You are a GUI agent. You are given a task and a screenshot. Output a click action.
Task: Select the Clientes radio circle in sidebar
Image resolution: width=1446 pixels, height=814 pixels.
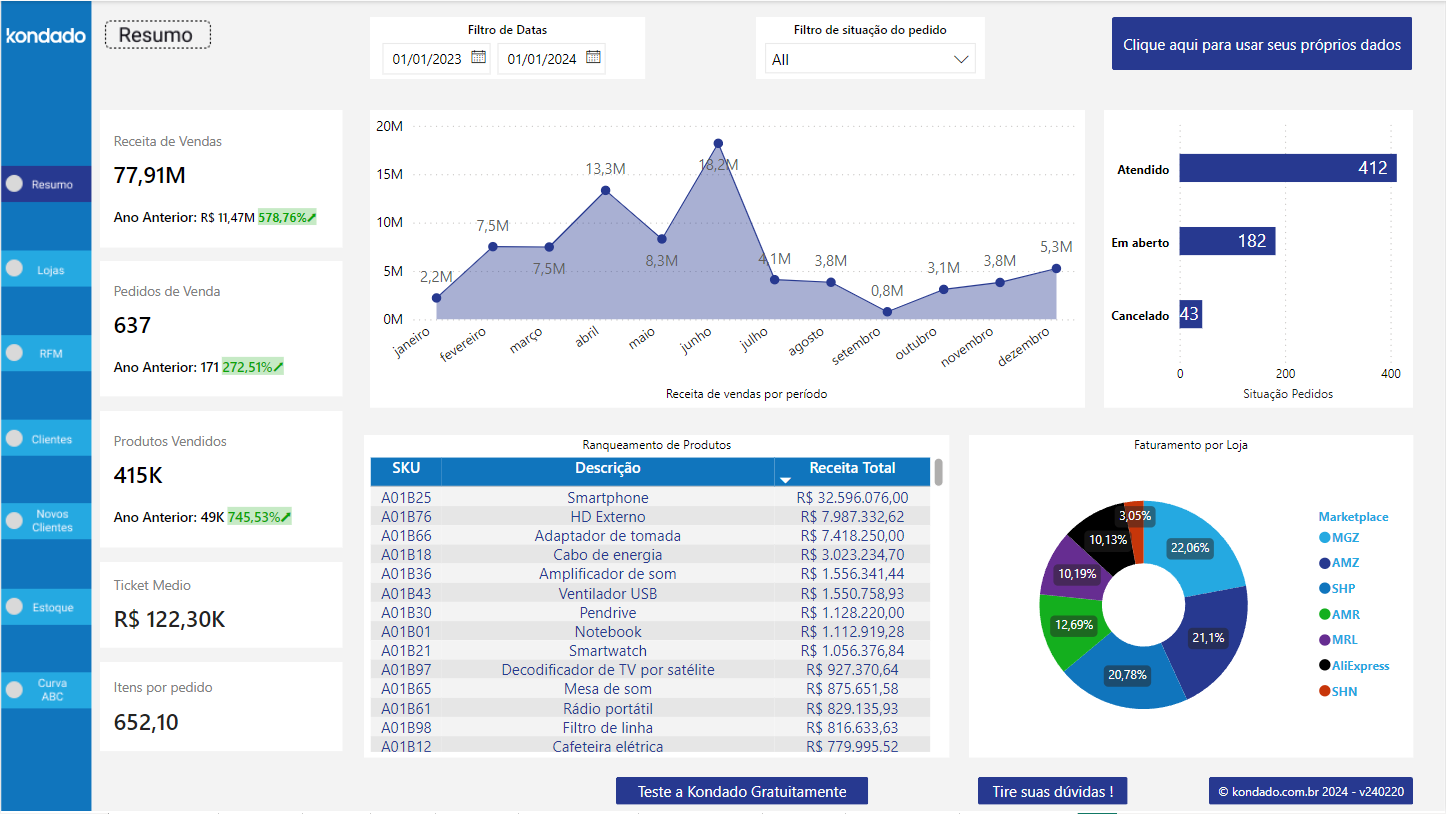coord(15,438)
